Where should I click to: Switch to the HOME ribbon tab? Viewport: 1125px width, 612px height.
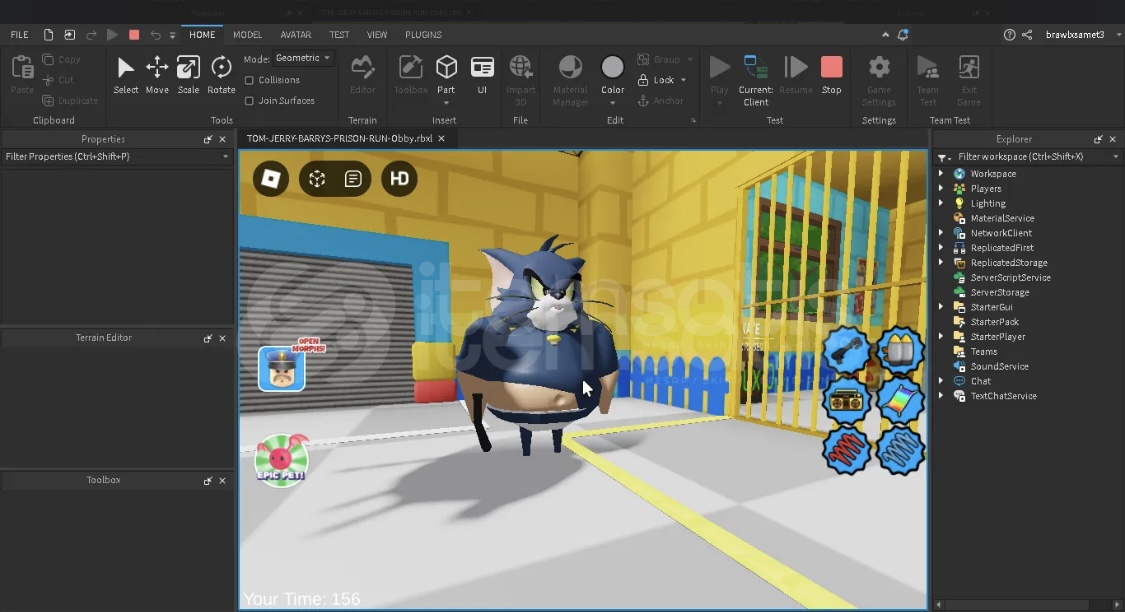pos(202,34)
